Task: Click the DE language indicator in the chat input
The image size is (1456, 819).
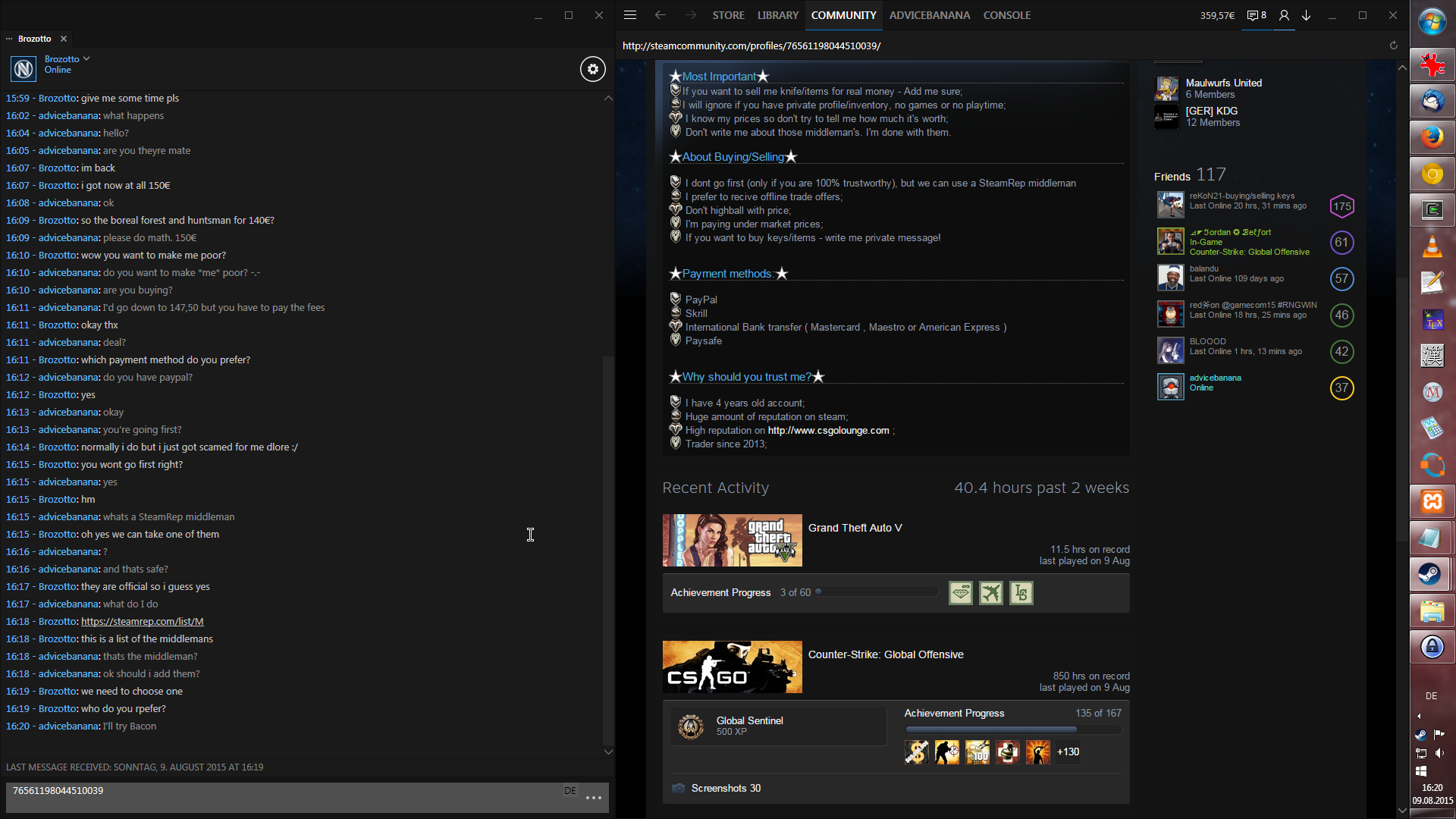Action: coord(570,791)
